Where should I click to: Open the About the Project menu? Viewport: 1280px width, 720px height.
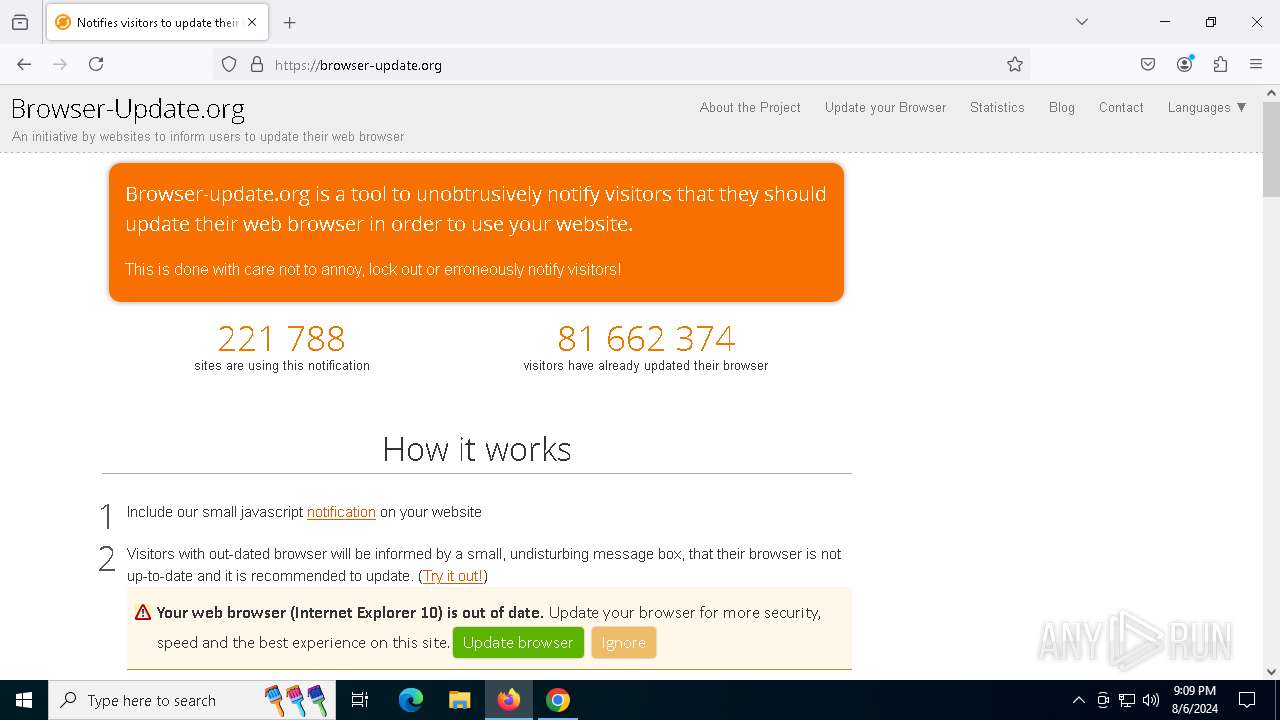pos(750,107)
